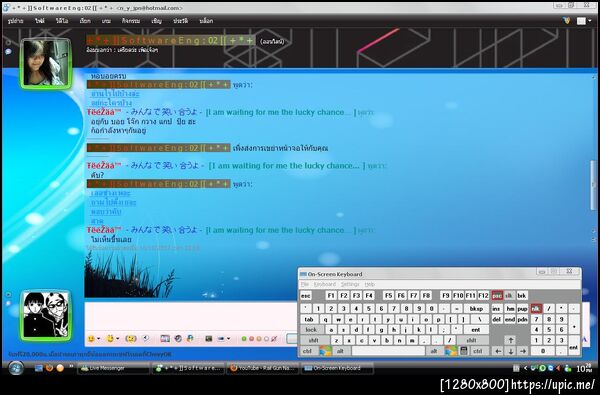Toggle the slk scroll lock key
This screenshot has width=600, height=395.
point(509,295)
